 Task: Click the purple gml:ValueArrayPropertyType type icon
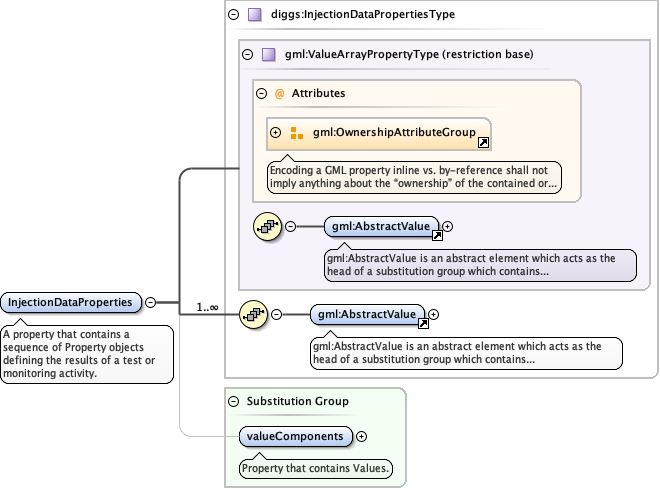pos(268,54)
